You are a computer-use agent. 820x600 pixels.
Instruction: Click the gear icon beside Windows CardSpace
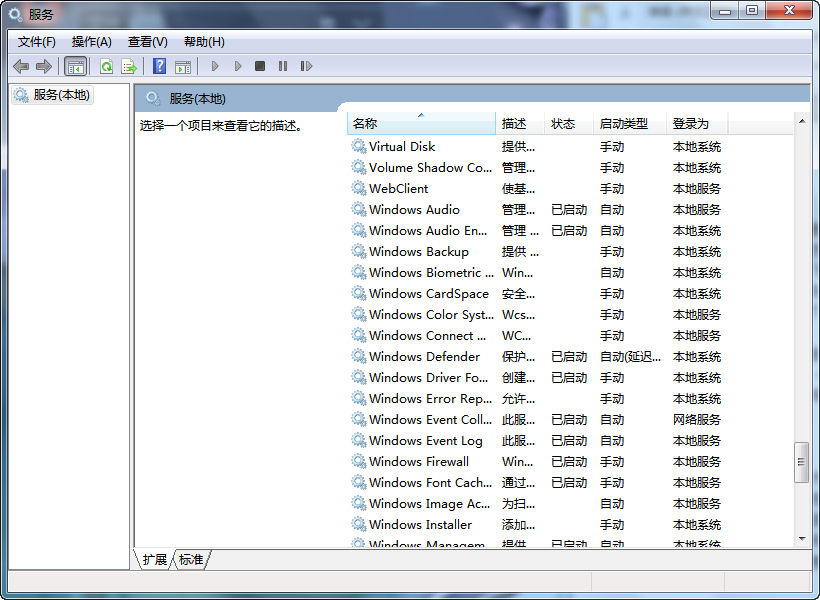tap(358, 293)
